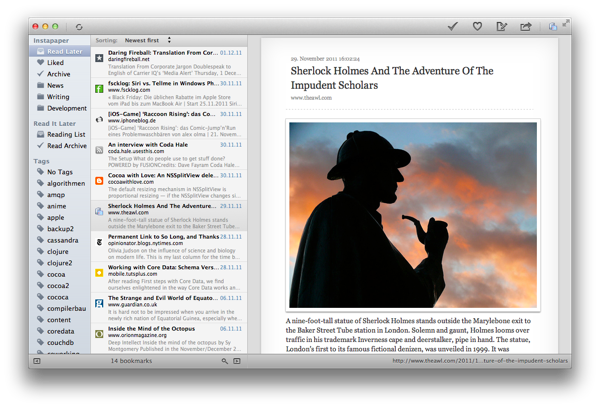600x408 pixels.
Task: Click the Daring Fireball star favicon
Action: pos(99,58)
